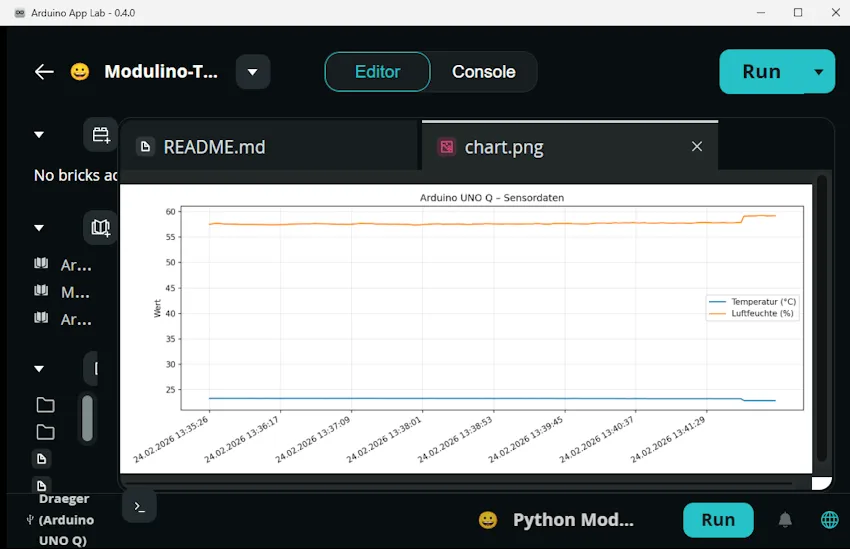Switch to Editor view
This screenshot has height=549, width=850.
coord(377,72)
